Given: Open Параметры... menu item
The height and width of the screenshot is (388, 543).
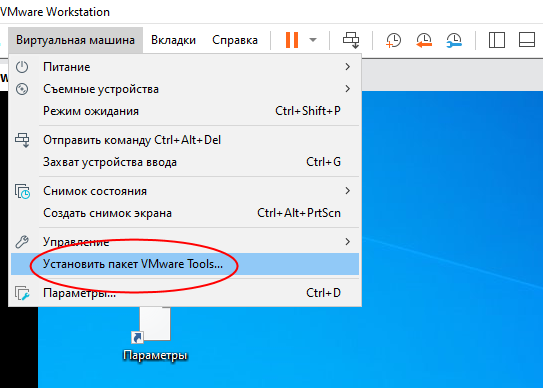Looking at the screenshot, I should [x=185, y=293].
